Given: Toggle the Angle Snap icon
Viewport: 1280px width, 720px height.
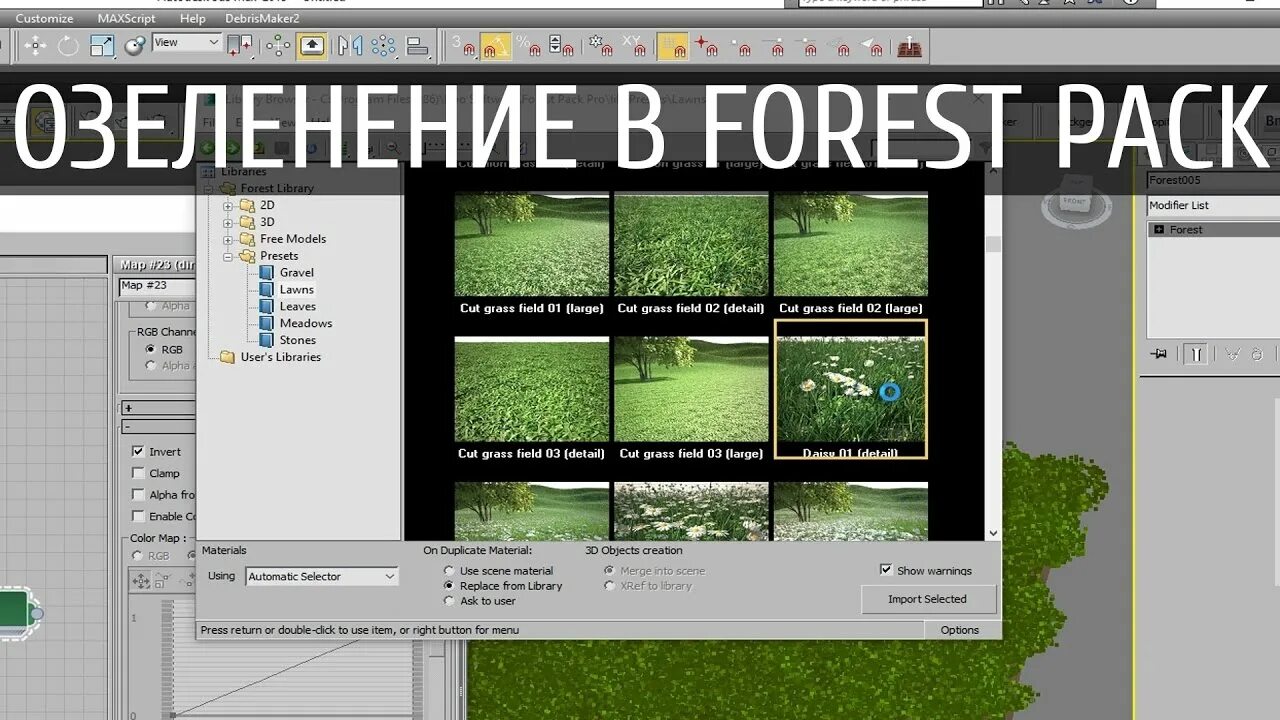Looking at the screenshot, I should pyautogui.click(x=496, y=45).
